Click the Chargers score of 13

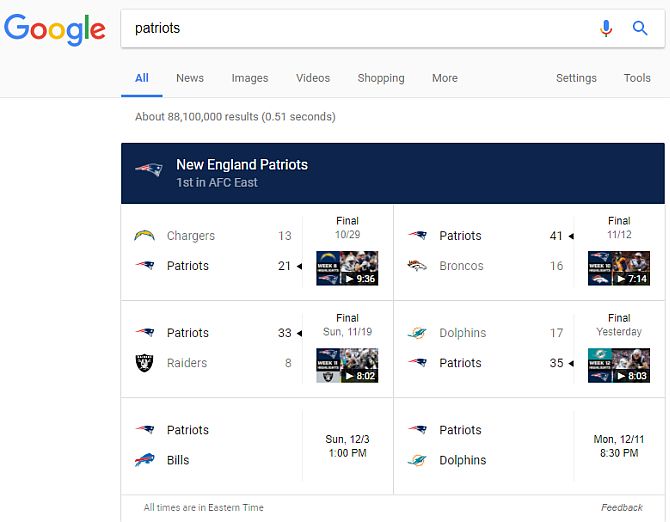point(285,236)
